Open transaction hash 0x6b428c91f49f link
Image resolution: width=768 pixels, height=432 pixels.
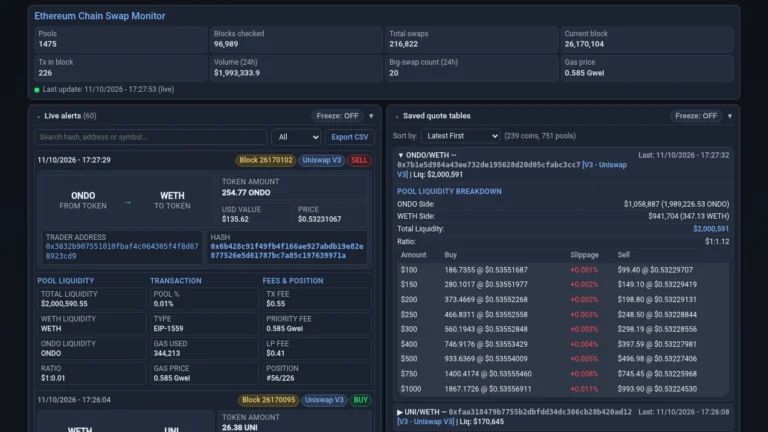287,251
